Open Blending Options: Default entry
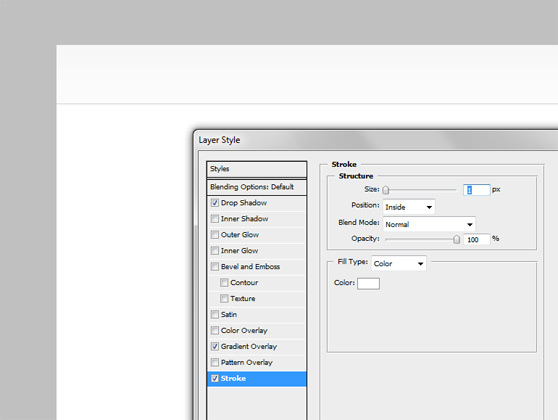Screen dimensions: 558x420 [256, 187]
